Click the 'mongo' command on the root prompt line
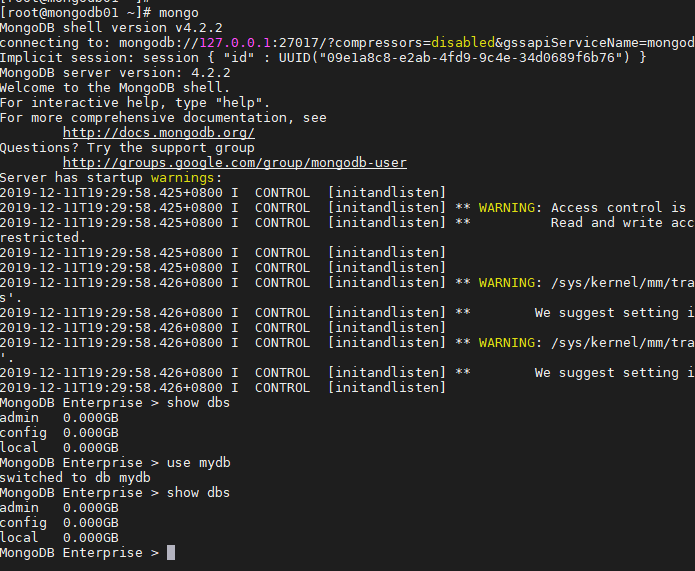 pyautogui.click(x=179, y=13)
